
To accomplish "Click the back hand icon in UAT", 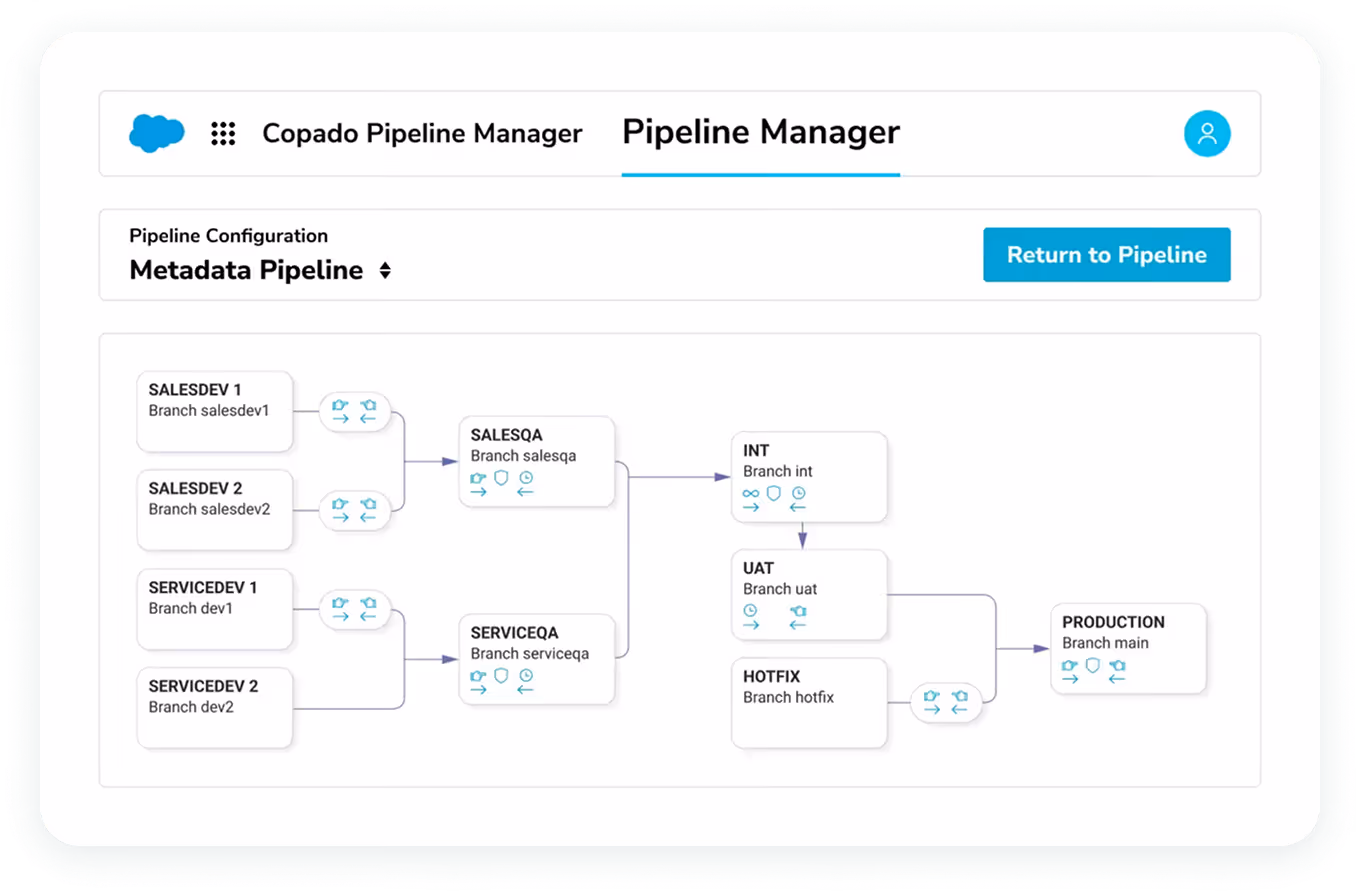I will 798,611.
